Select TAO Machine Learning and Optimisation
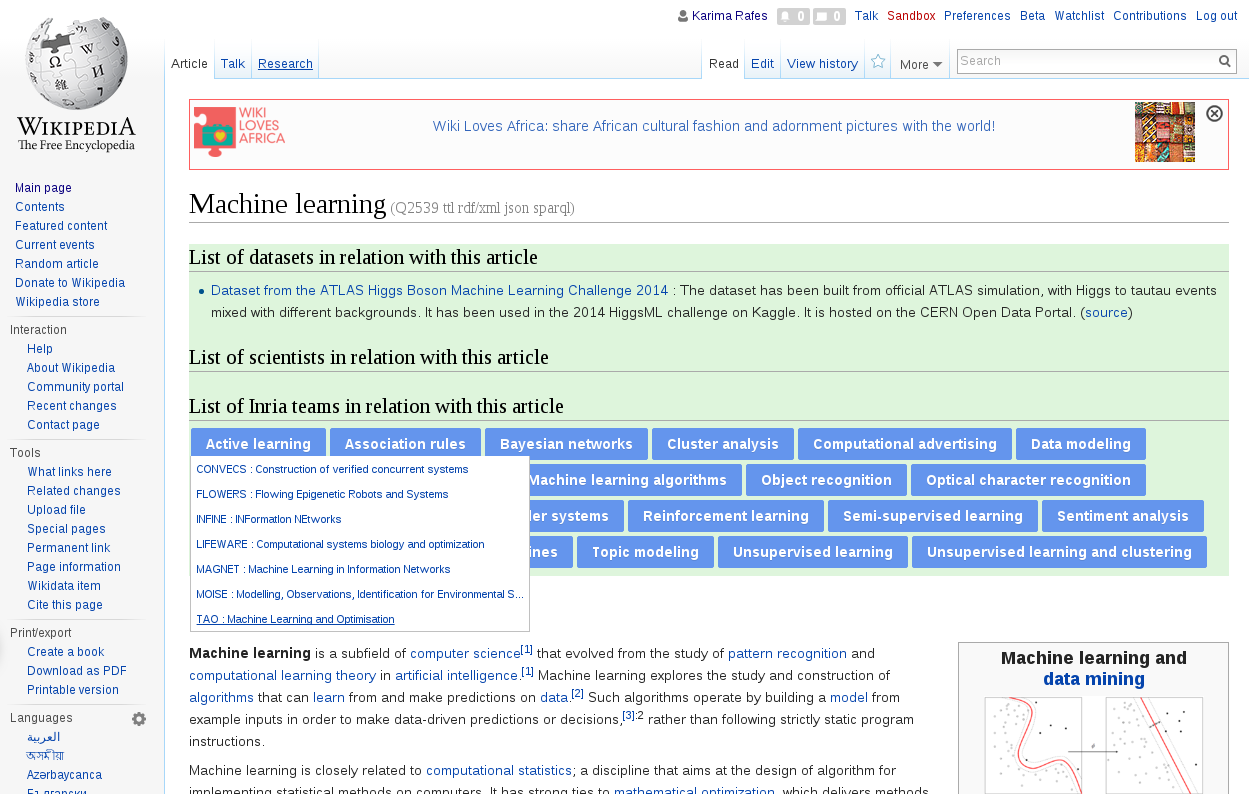This screenshot has height=794, width=1249. (x=295, y=619)
